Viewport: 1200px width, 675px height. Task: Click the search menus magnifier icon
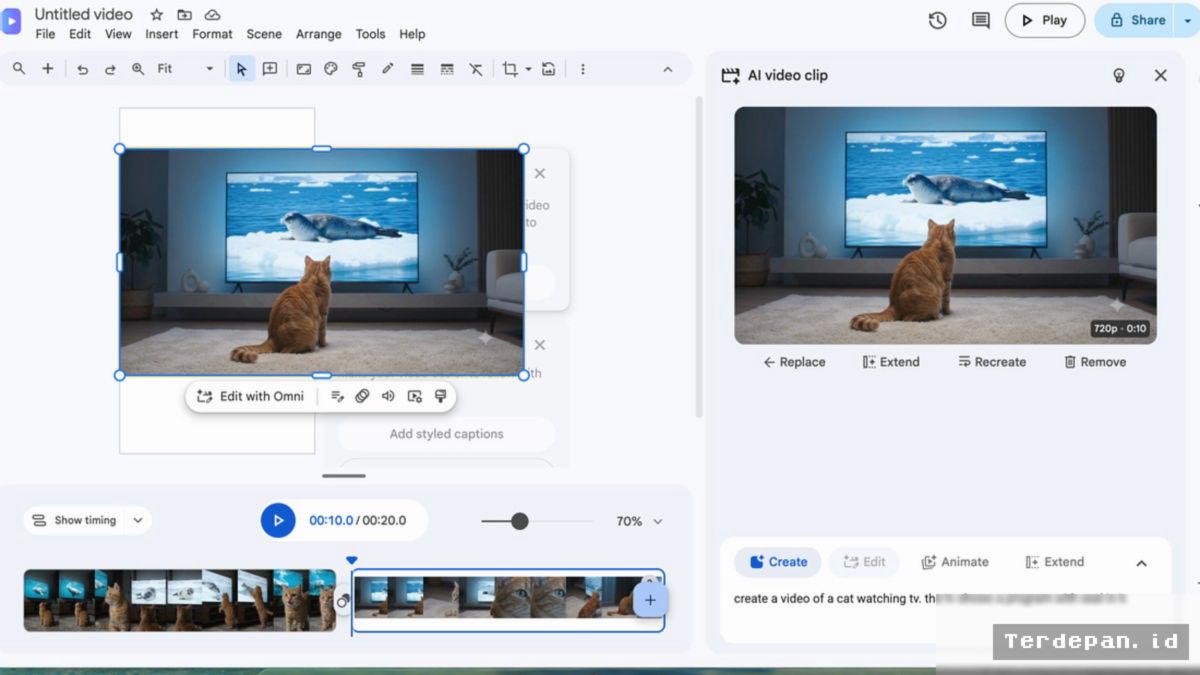(19, 69)
